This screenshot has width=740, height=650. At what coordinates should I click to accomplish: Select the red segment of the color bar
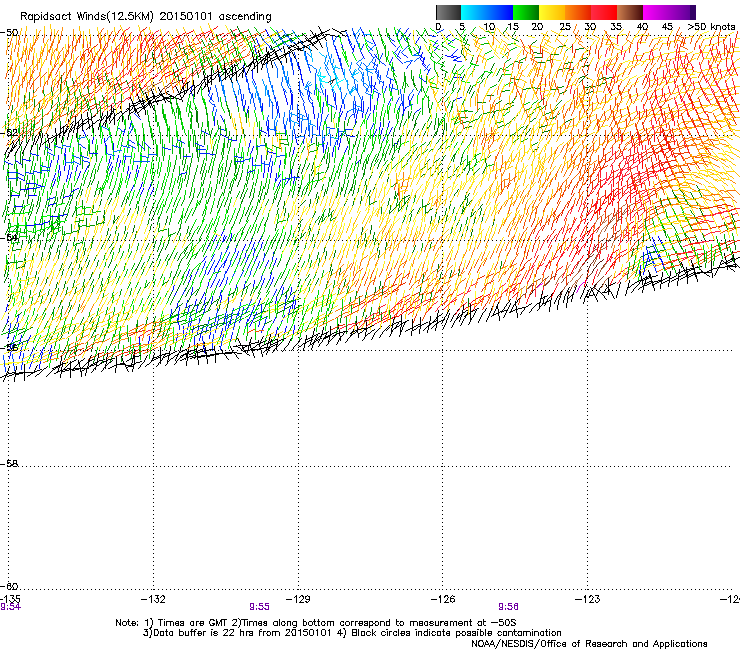pos(604,12)
